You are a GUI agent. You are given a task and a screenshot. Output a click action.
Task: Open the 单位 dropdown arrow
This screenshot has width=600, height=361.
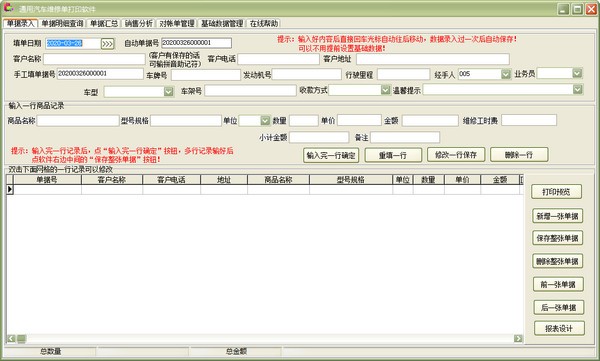(265, 121)
